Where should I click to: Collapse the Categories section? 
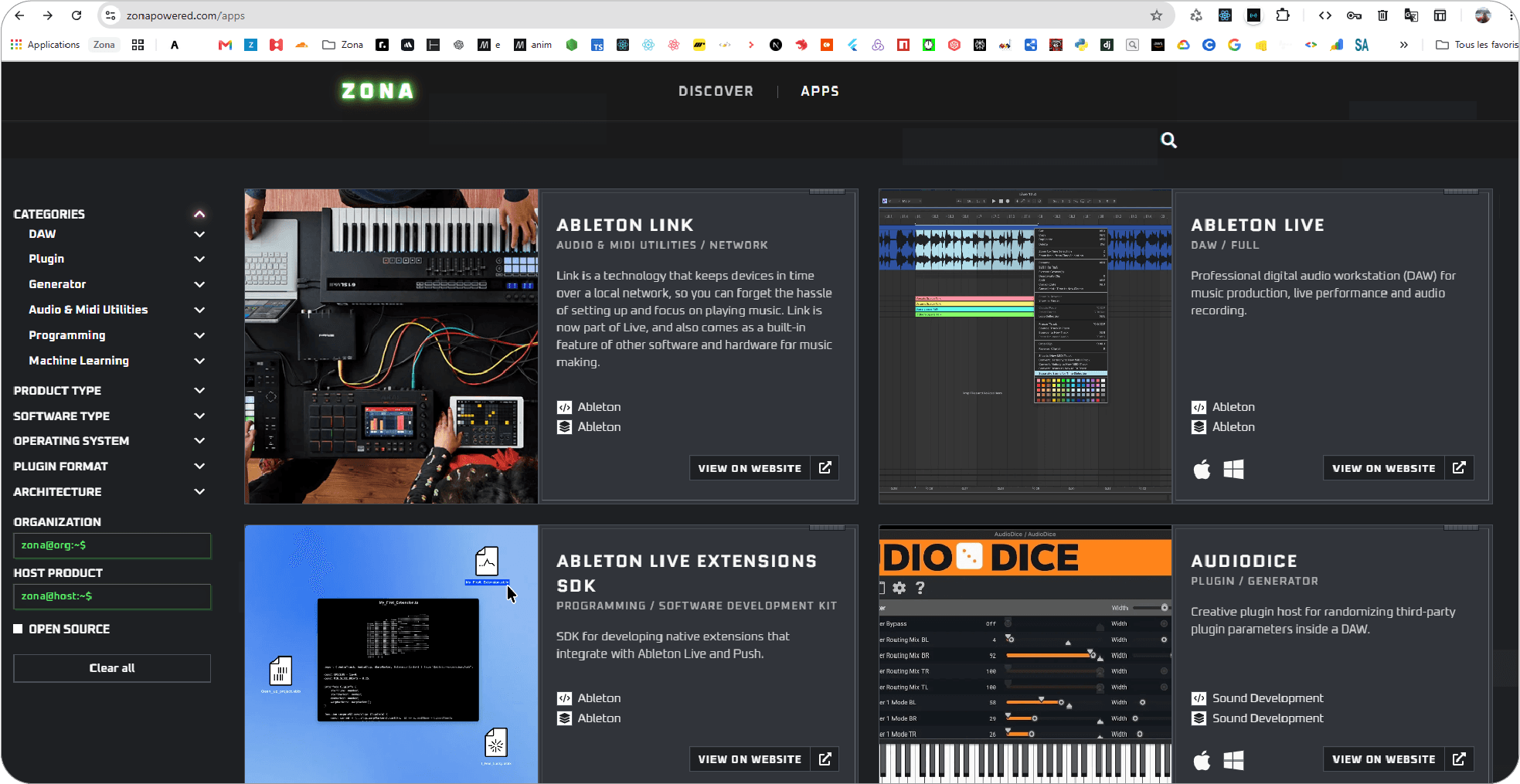pyautogui.click(x=199, y=214)
